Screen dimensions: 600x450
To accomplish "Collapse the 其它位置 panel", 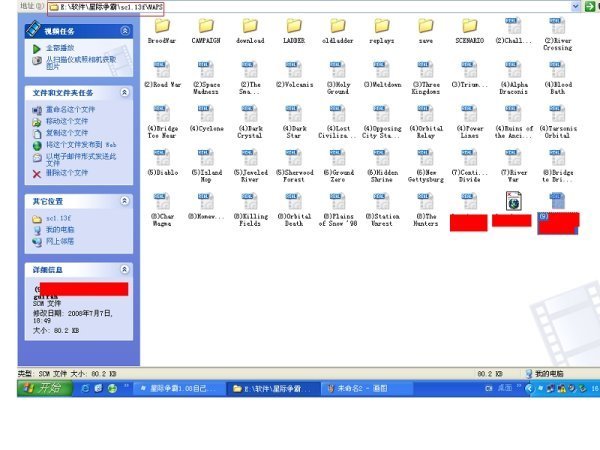I will pyautogui.click(x=124, y=201).
